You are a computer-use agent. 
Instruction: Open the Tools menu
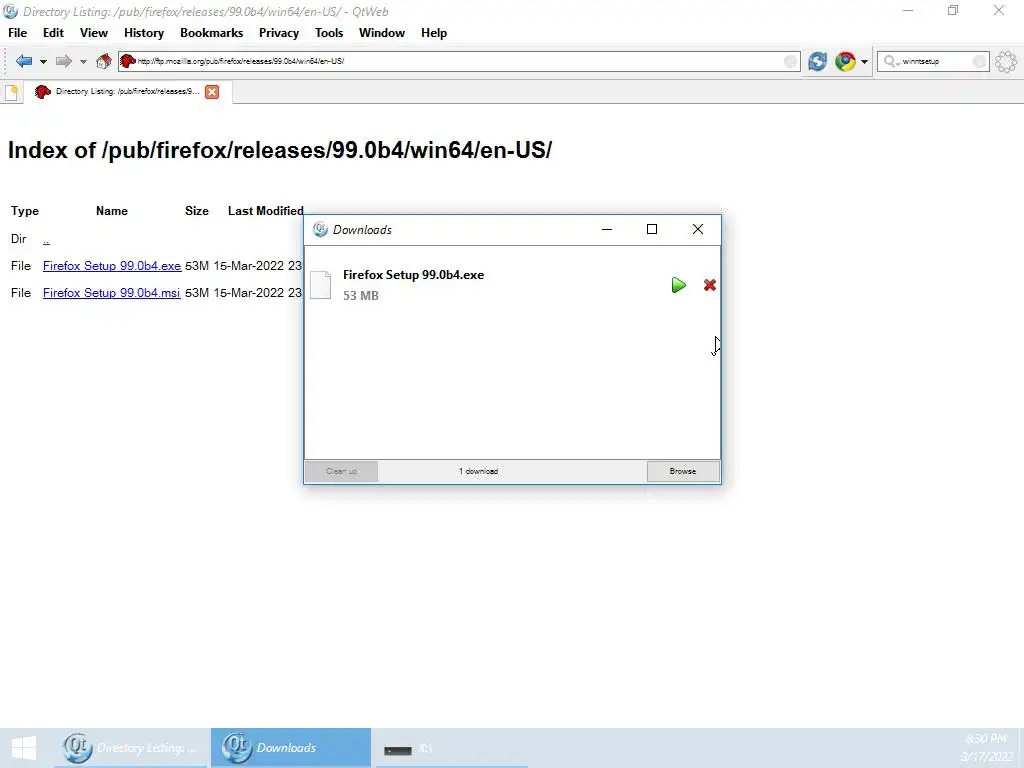pos(329,33)
